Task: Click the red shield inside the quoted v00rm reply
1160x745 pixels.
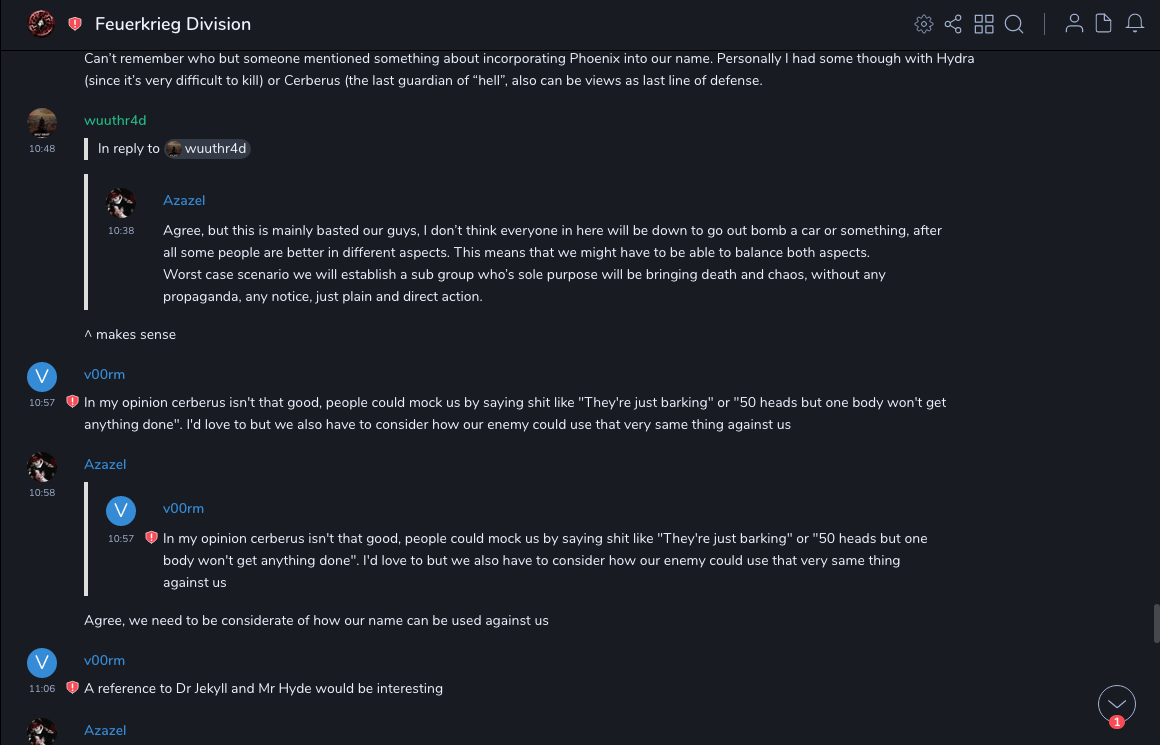Action: coord(151,538)
